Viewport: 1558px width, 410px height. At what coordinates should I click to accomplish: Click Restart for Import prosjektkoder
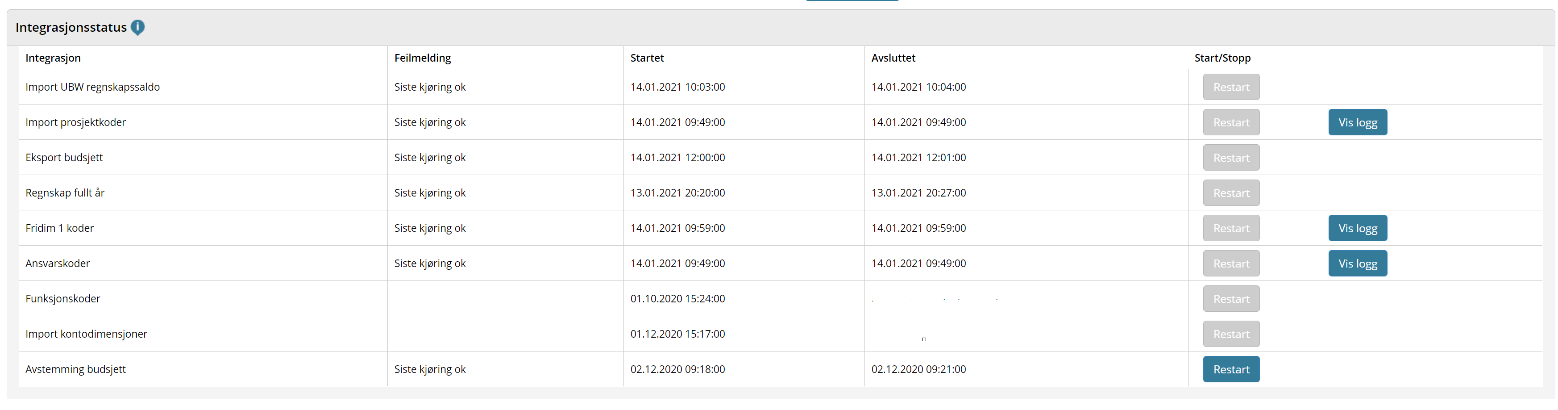click(1231, 122)
